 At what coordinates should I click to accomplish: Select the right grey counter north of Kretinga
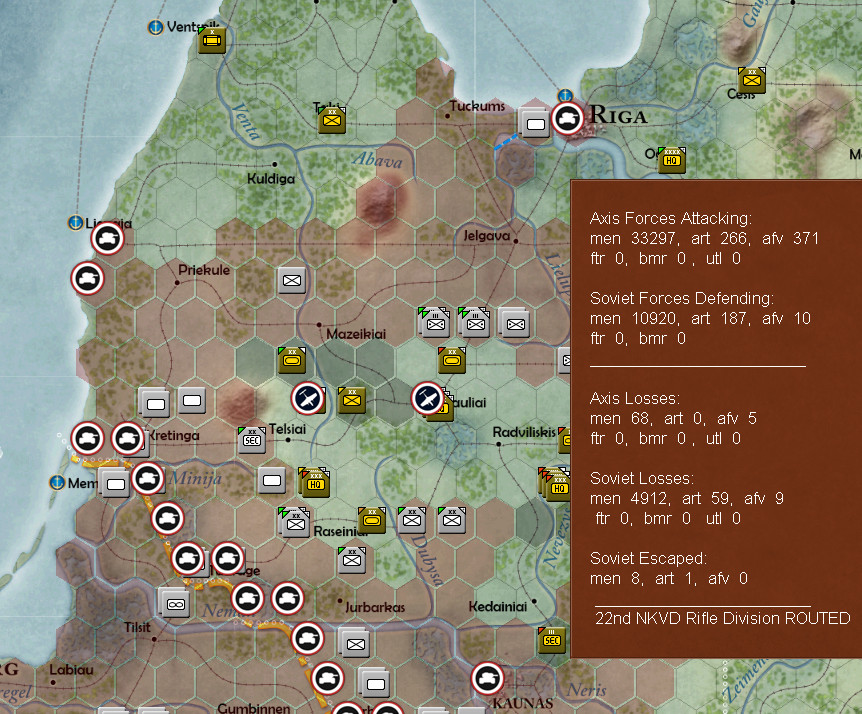coord(192,400)
